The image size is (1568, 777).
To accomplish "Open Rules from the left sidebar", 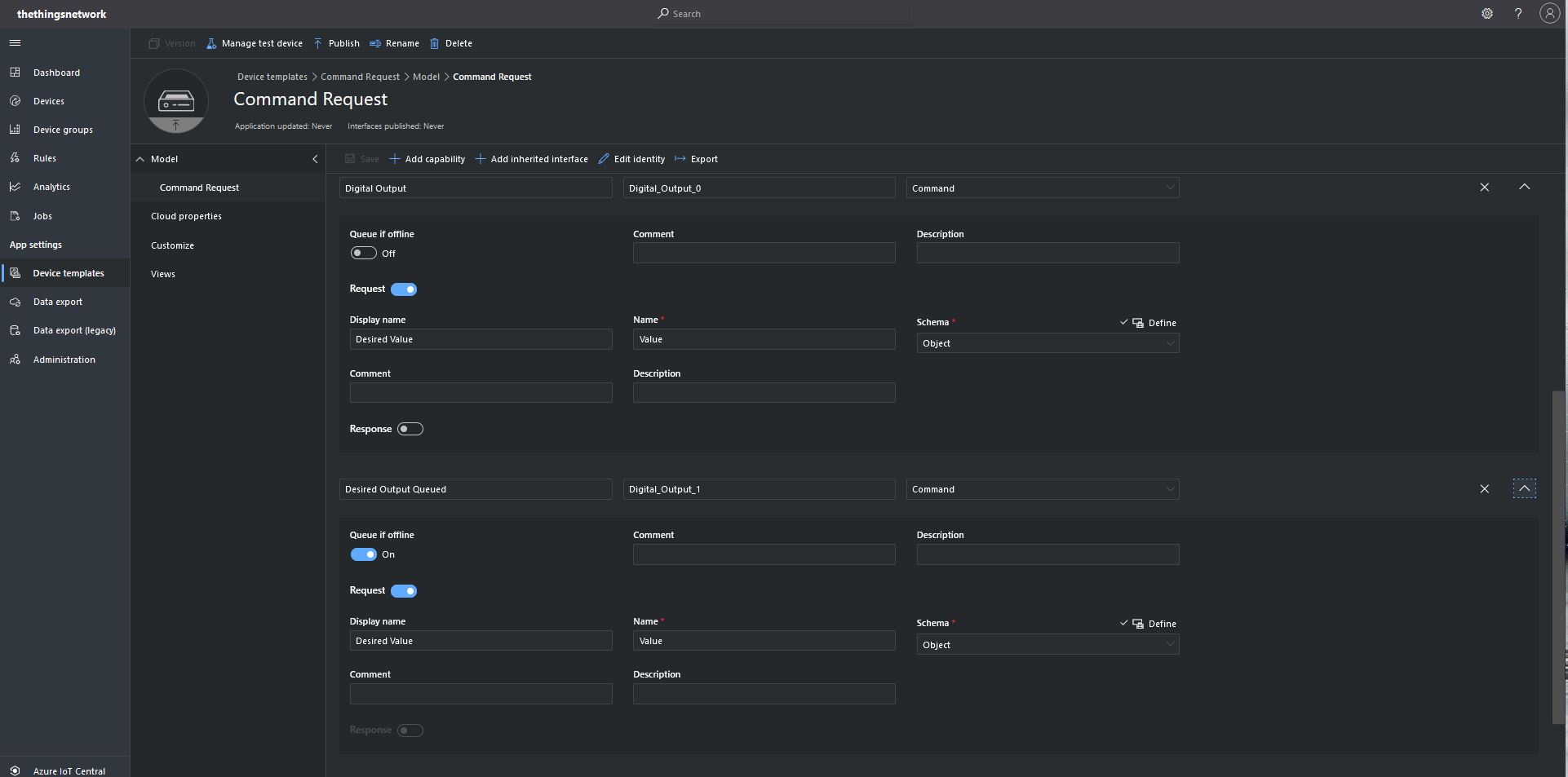I will point(45,158).
